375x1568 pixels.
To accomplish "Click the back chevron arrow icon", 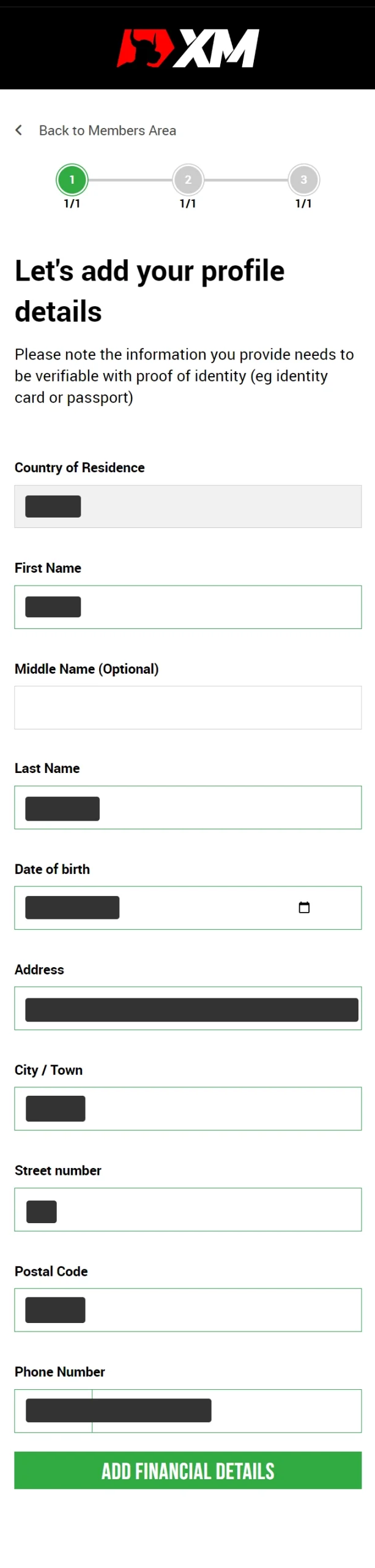I will click(19, 130).
